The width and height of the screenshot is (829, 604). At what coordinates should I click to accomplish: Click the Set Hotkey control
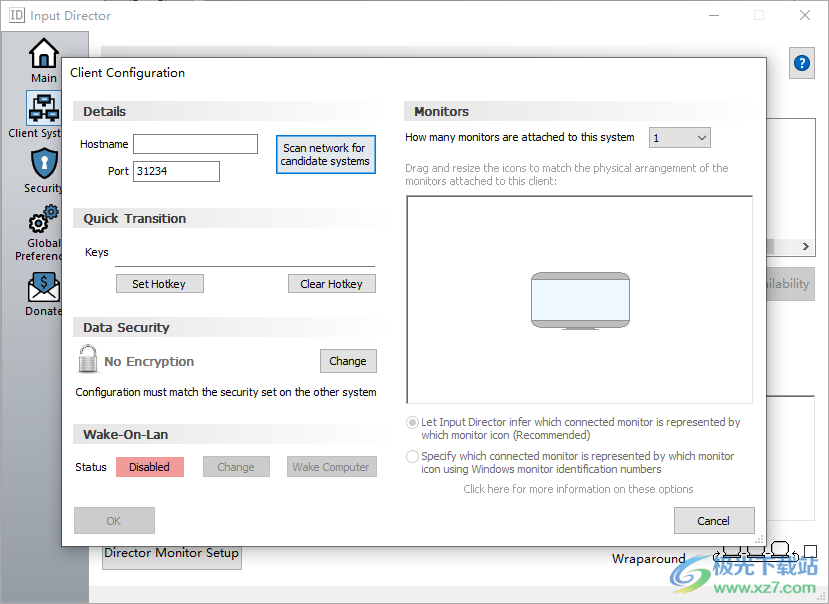[x=159, y=283]
